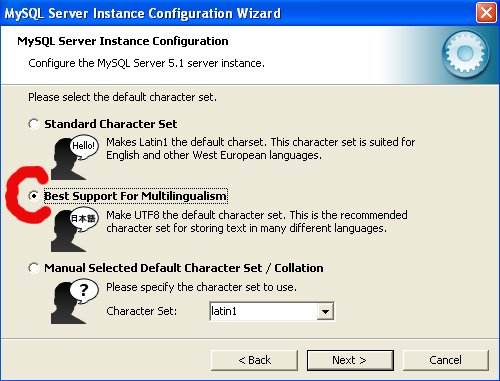The image size is (500, 381).
Task: Click 'Please select the default character set.' text
Action: coord(122,97)
